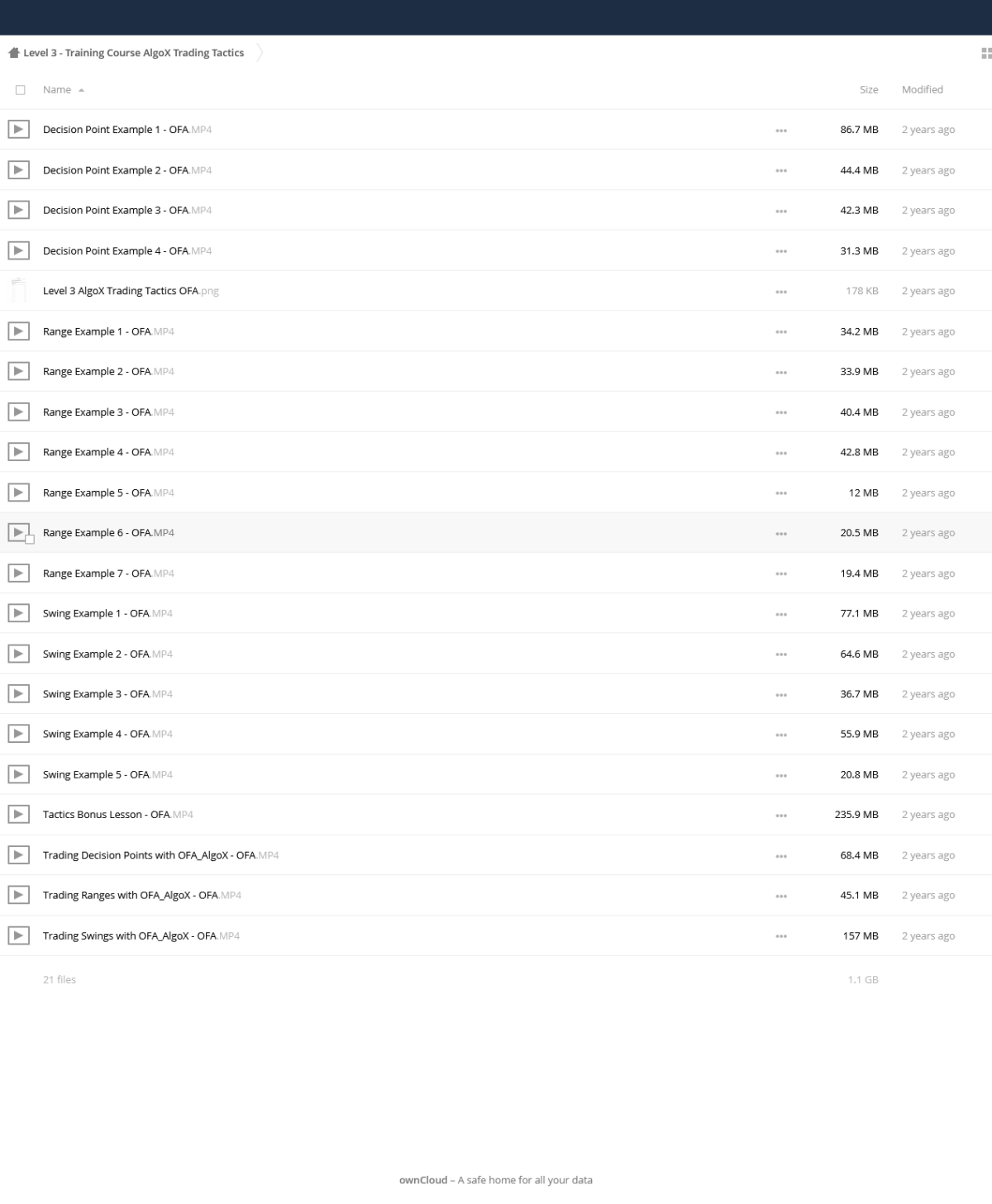Click video icon for Decision Point Example 1
The image size is (992, 1204).
(x=18, y=129)
